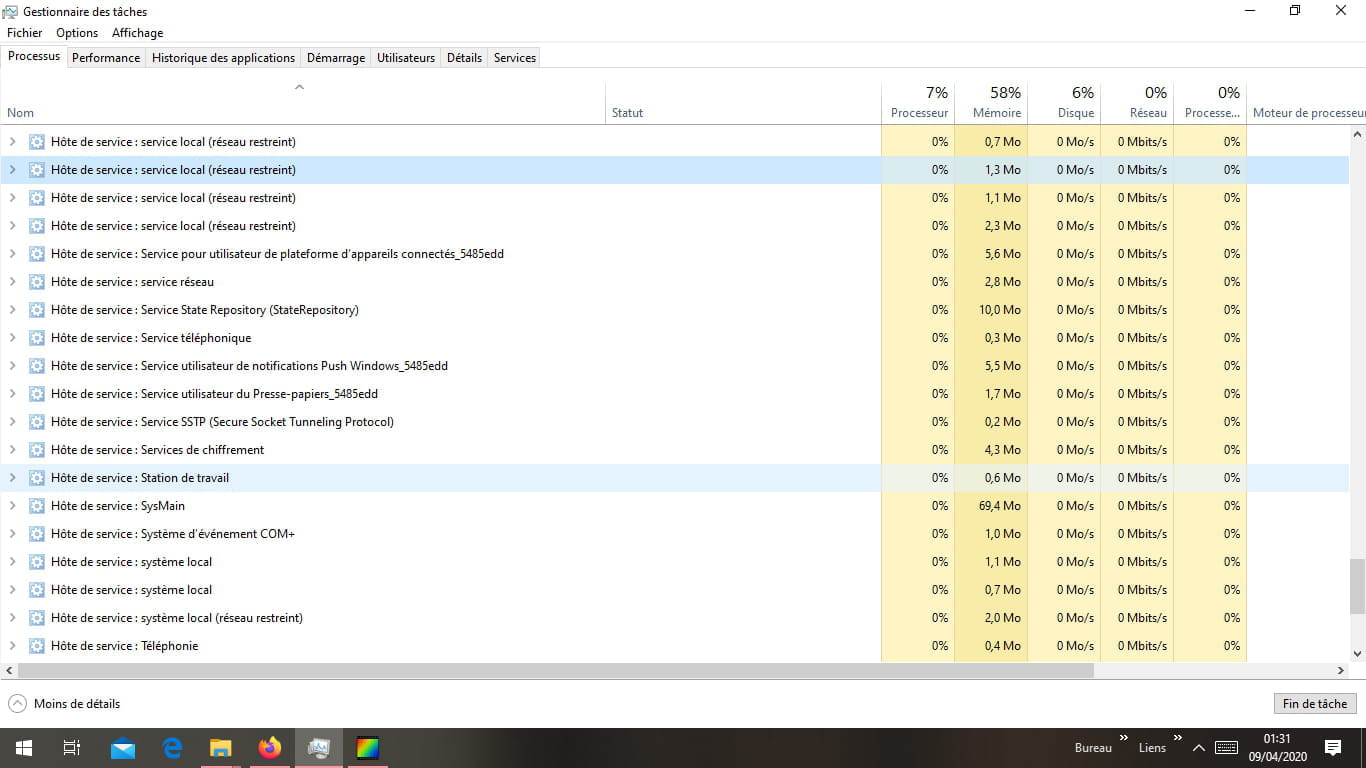
Task: Open the rainbow-colored app in taskbar
Action: [x=368, y=748]
